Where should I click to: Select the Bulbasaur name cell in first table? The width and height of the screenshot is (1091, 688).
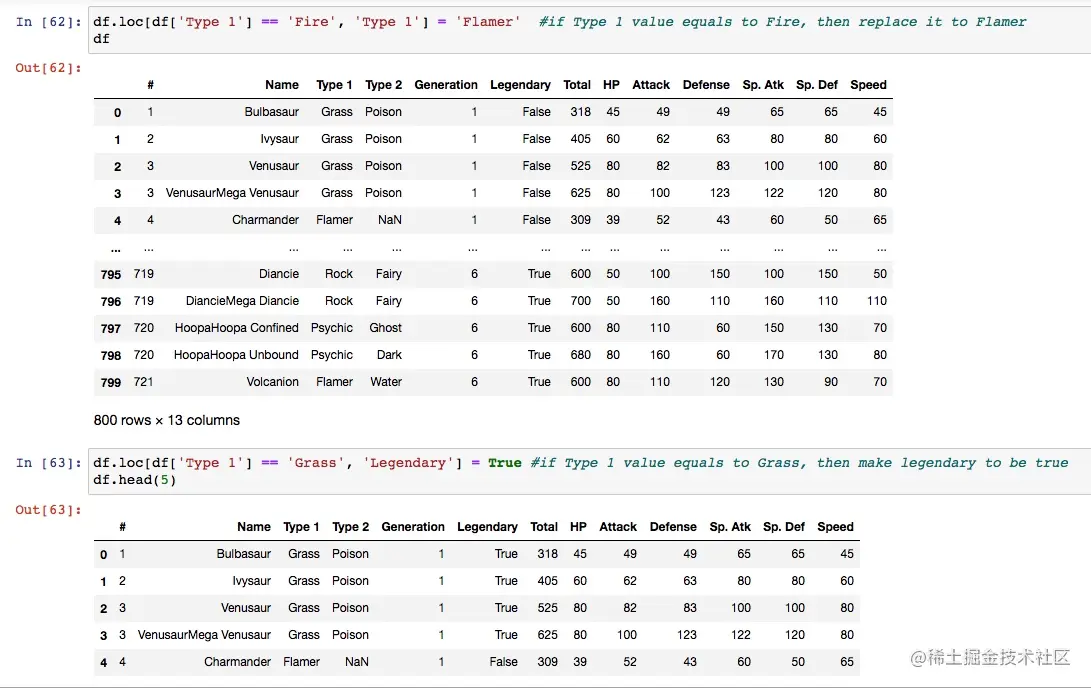(x=271, y=111)
